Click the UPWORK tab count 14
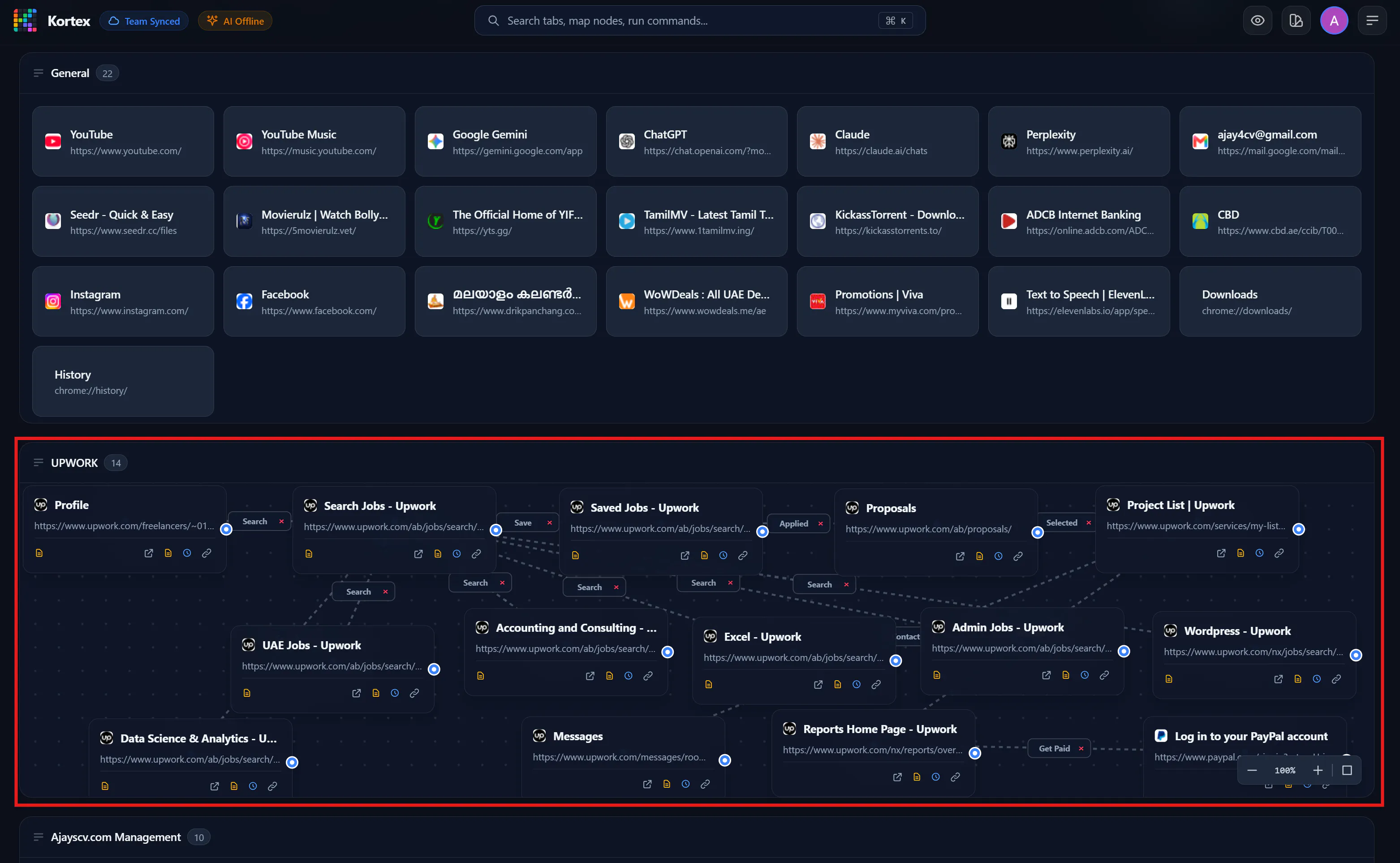This screenshot has width=1400, height=863. (116, 462)
